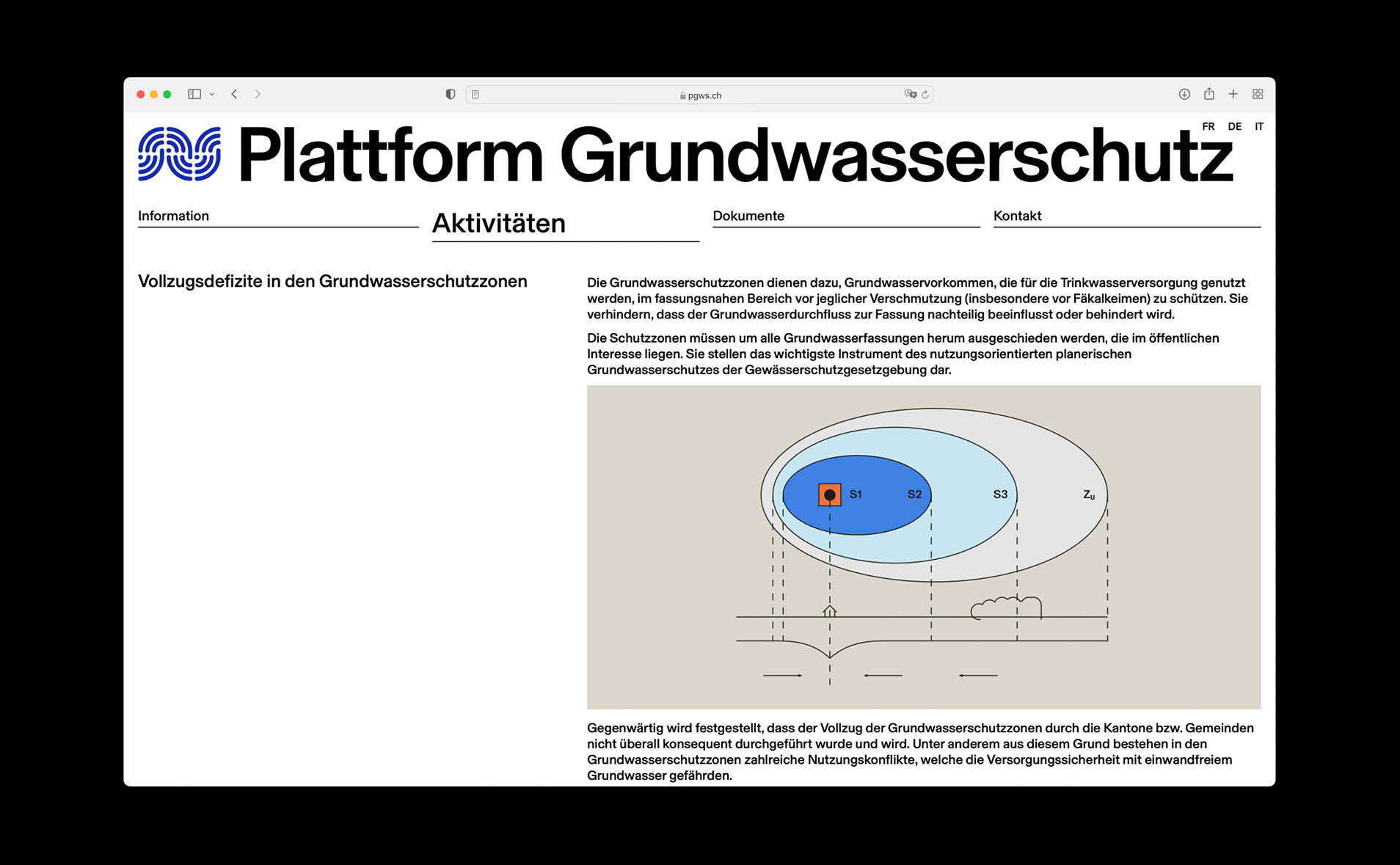Viewport: 1400px width, 865px height.
Task: Switch language to FR
Action: [1208, 126]
